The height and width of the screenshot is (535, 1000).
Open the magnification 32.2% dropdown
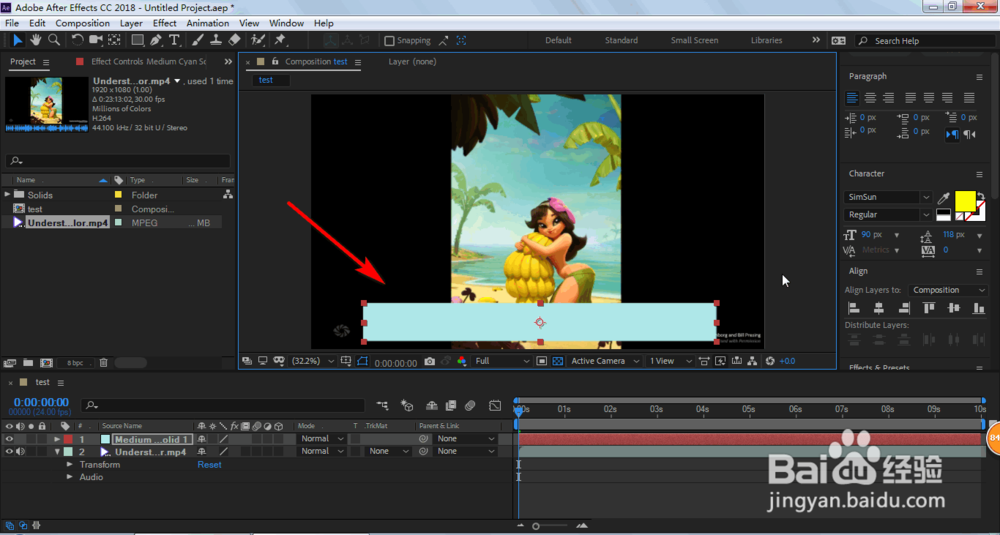(x=312, y=361)
